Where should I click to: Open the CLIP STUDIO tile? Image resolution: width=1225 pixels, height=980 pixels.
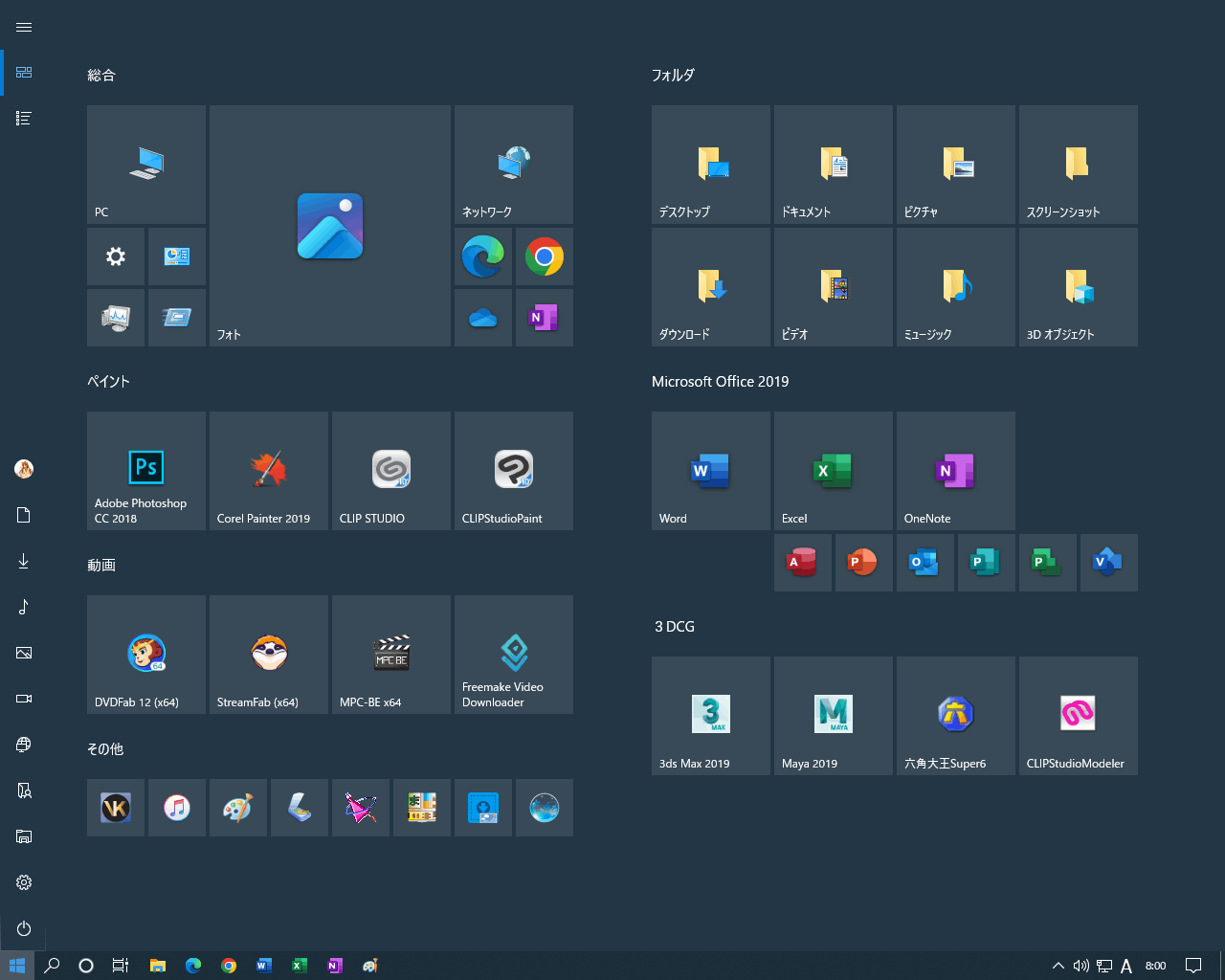click(391, 471)
